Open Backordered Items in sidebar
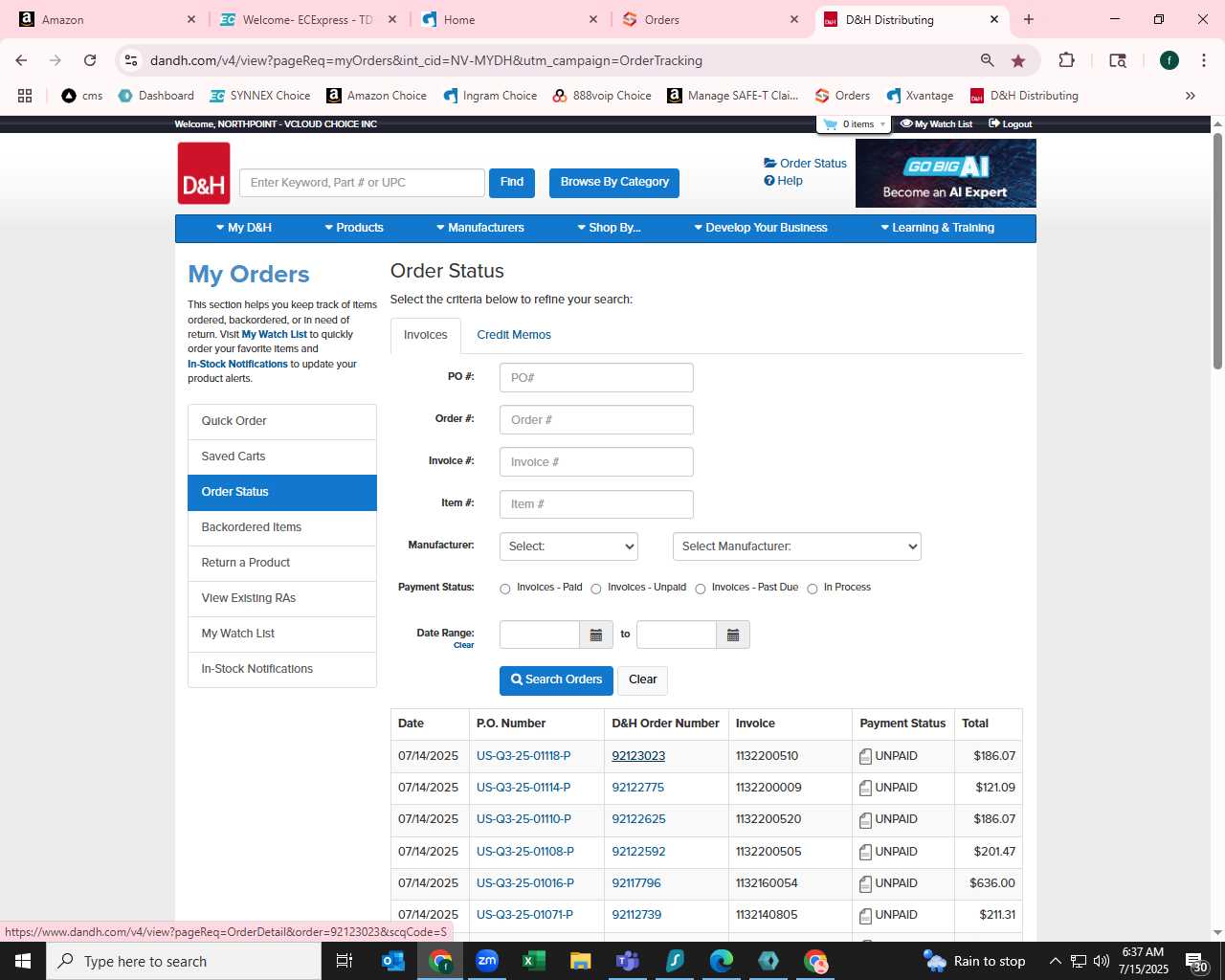1225x980 pixels. (282, 527)
